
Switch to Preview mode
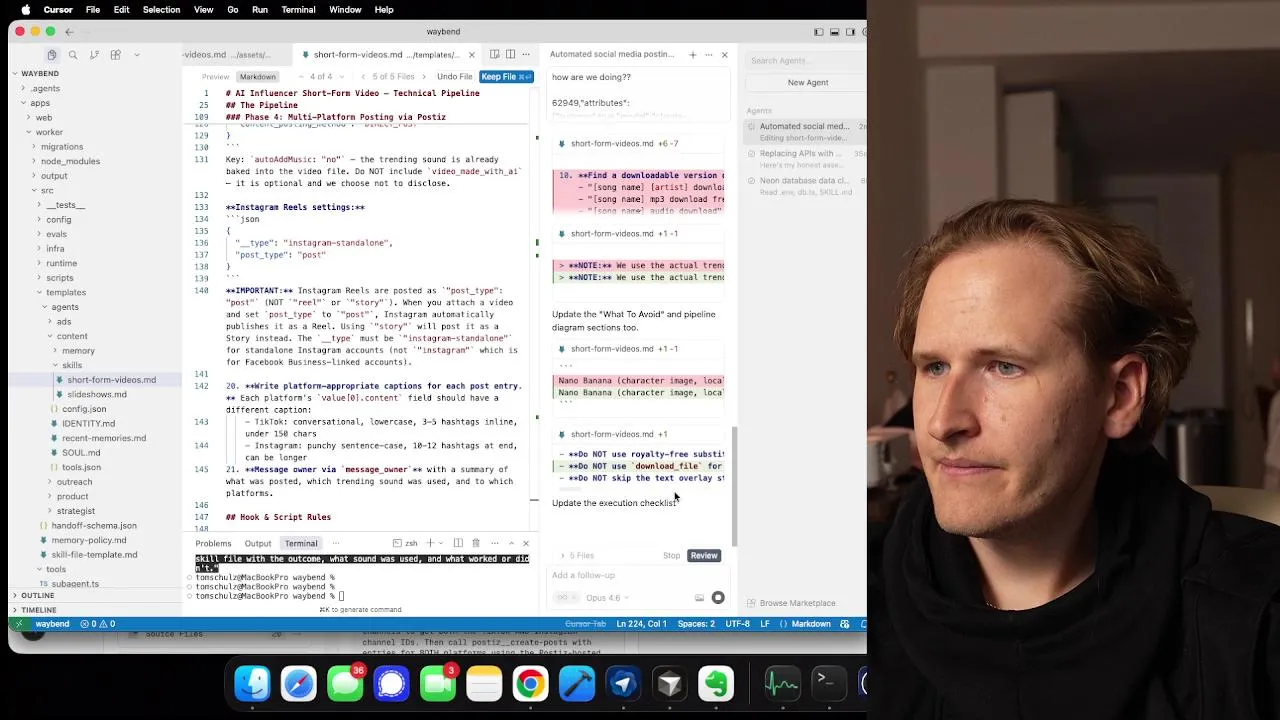point(216,77)
